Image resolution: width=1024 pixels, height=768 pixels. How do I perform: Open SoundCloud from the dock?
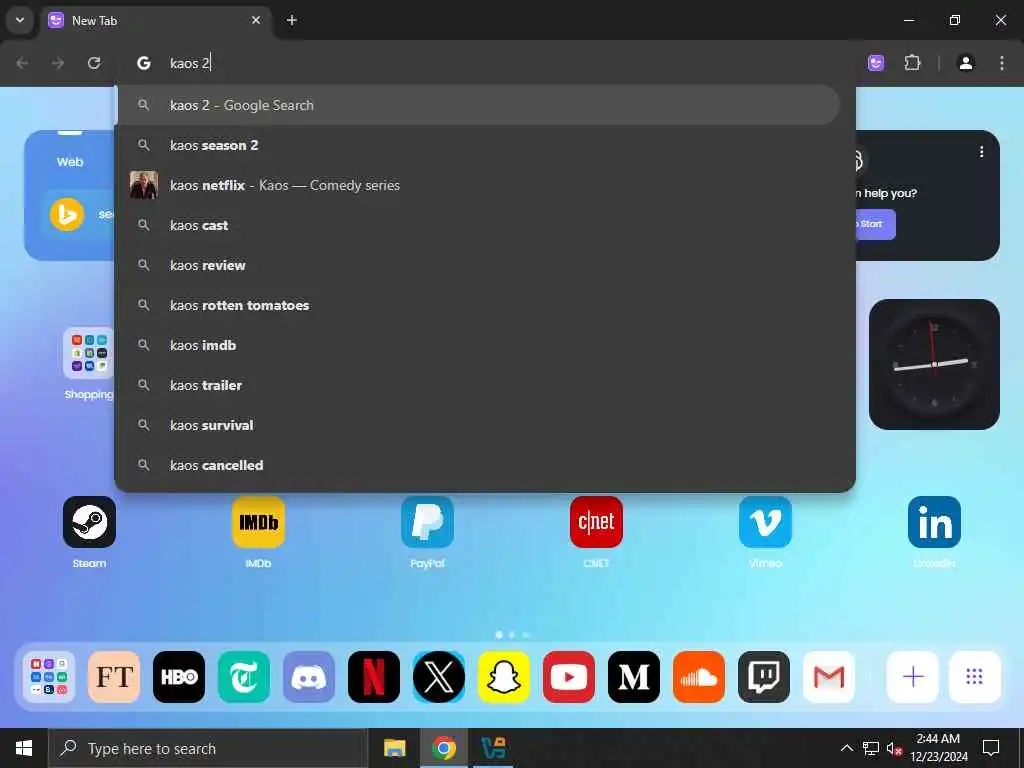[x=699, y=677]
